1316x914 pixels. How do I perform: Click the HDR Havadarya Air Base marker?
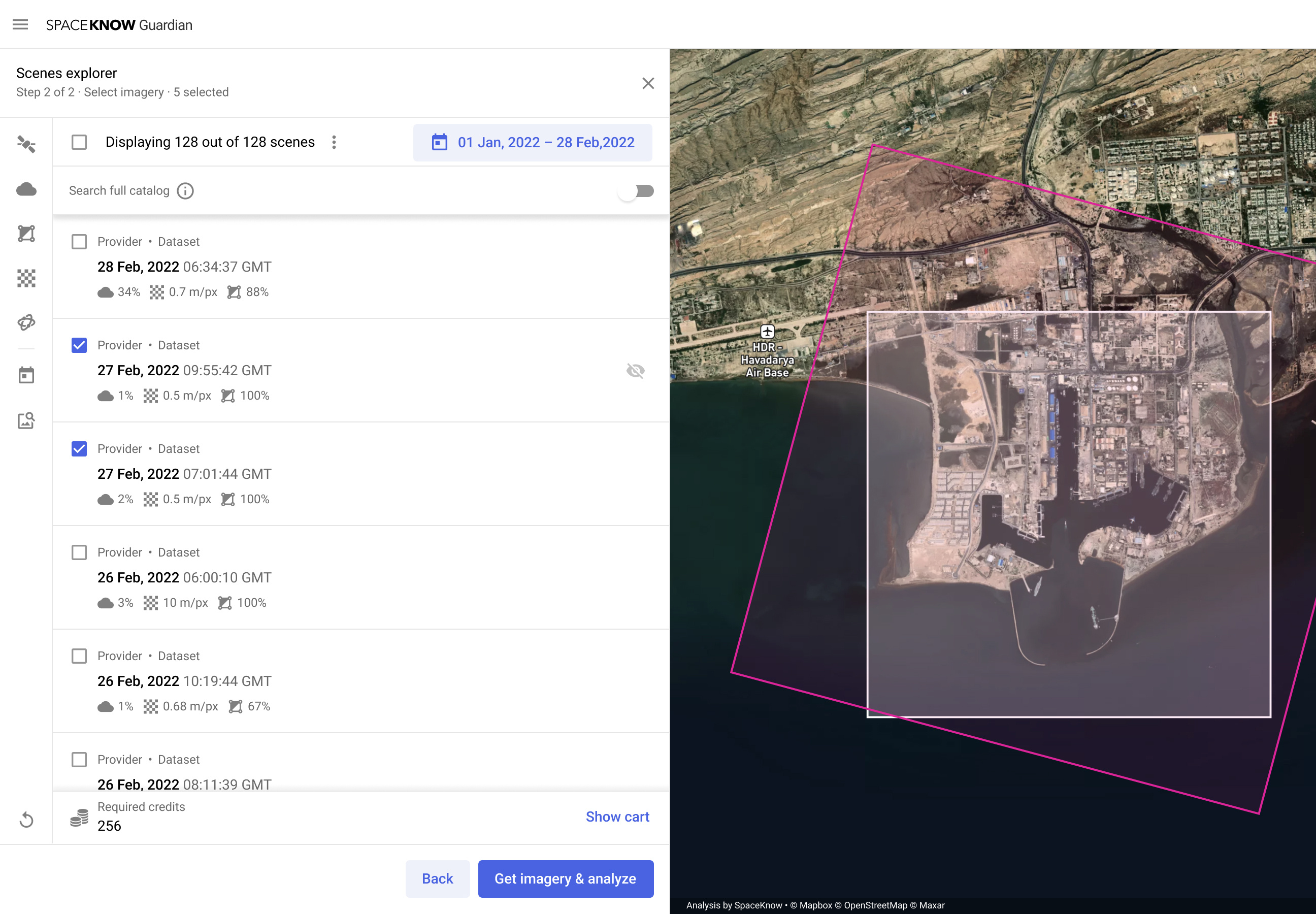click(767, 332)
